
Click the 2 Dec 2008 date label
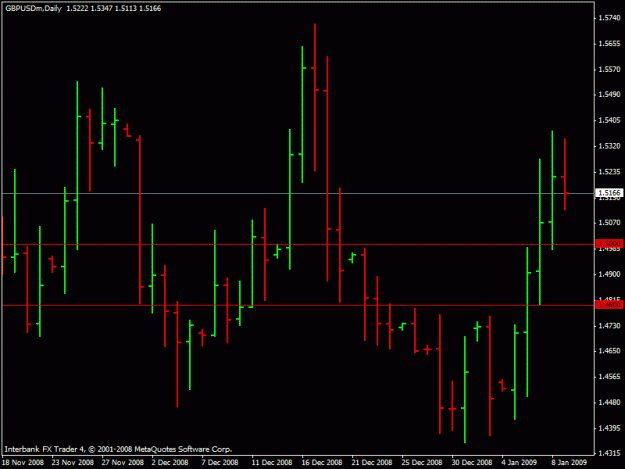[x=170, y=463]
